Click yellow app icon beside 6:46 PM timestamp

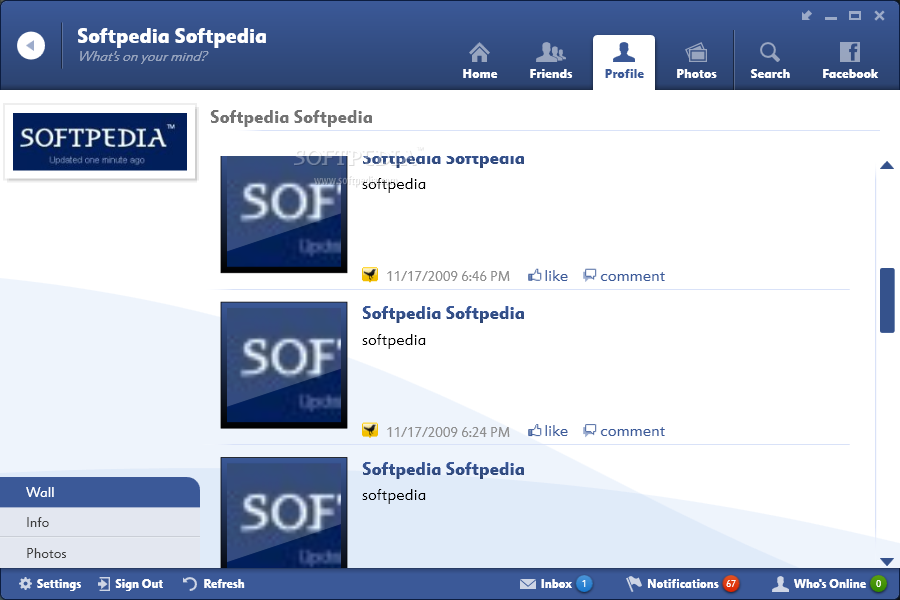coord(370,275)
